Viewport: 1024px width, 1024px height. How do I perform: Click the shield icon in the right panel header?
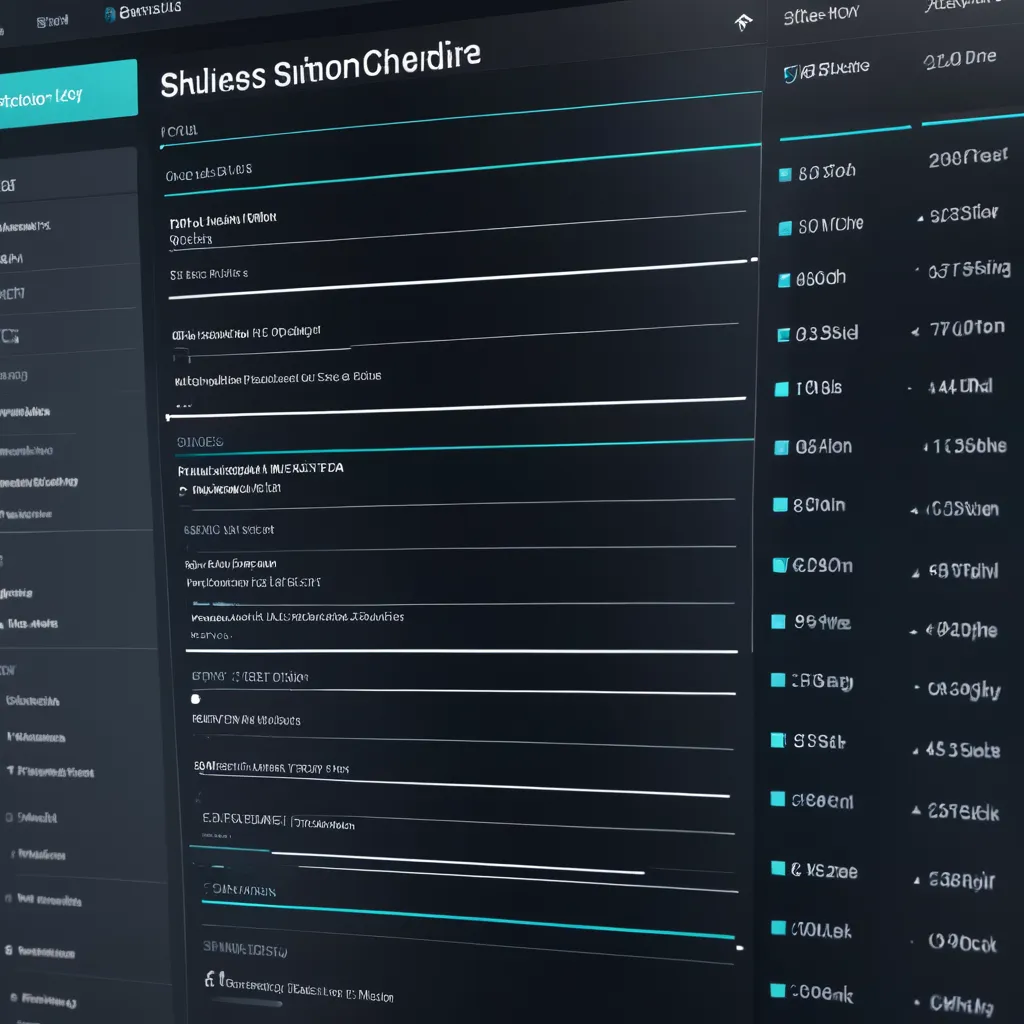(x=791, y=71)
